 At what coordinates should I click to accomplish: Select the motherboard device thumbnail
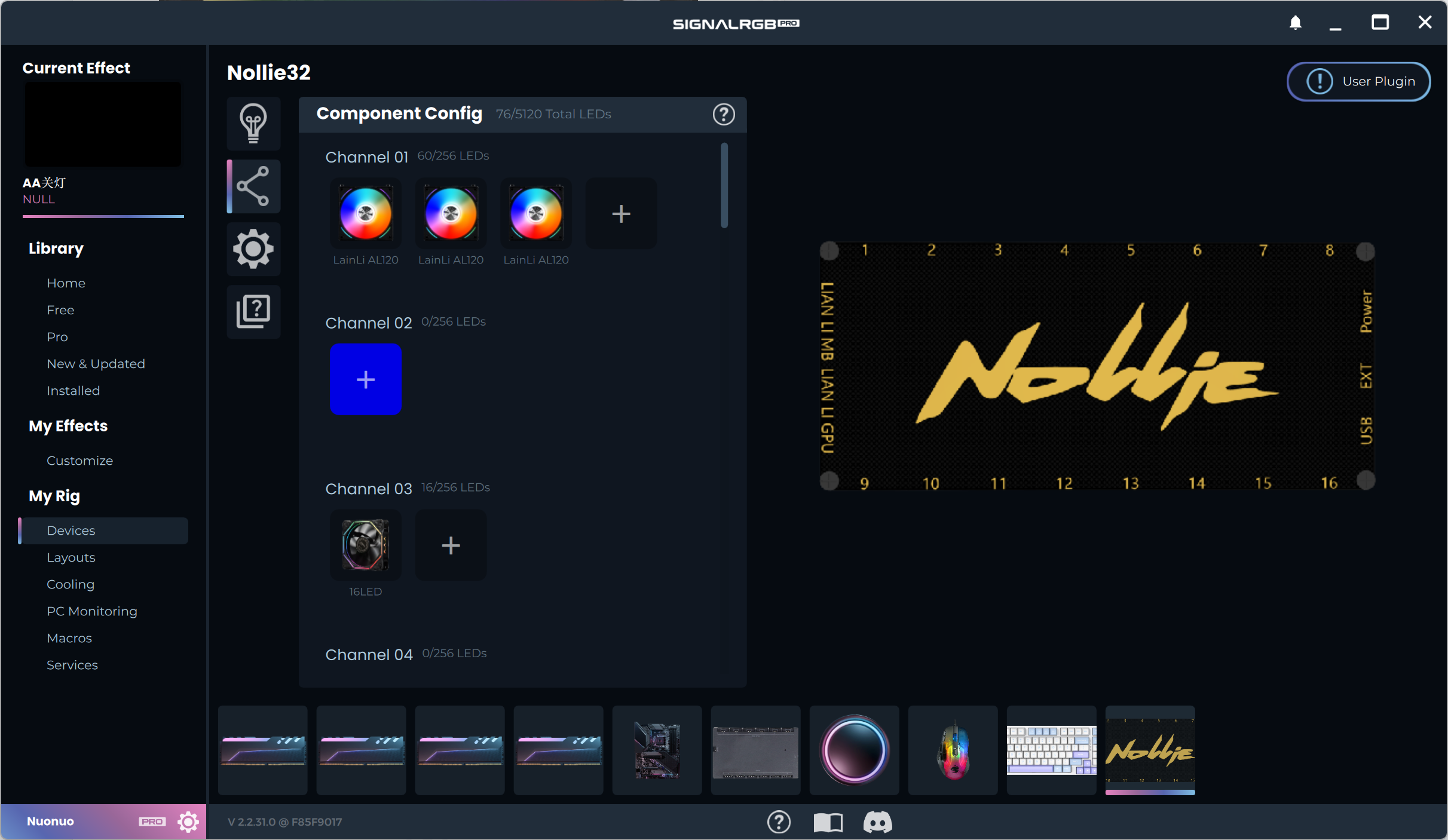(x=657, y=750)
